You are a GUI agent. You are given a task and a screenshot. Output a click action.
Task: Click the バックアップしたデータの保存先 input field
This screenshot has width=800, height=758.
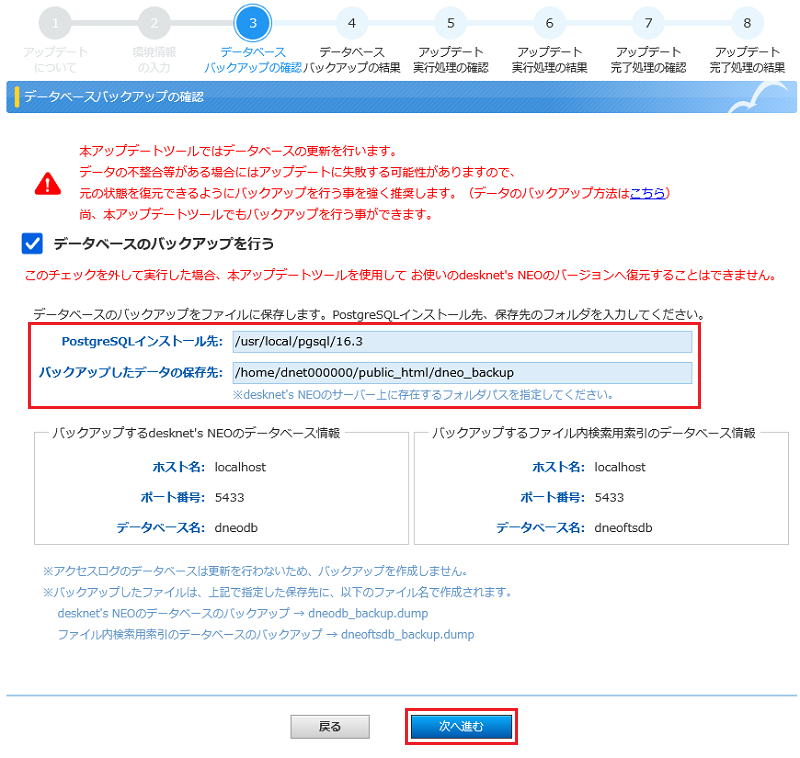pyautogui.click(x=460, y=374)
